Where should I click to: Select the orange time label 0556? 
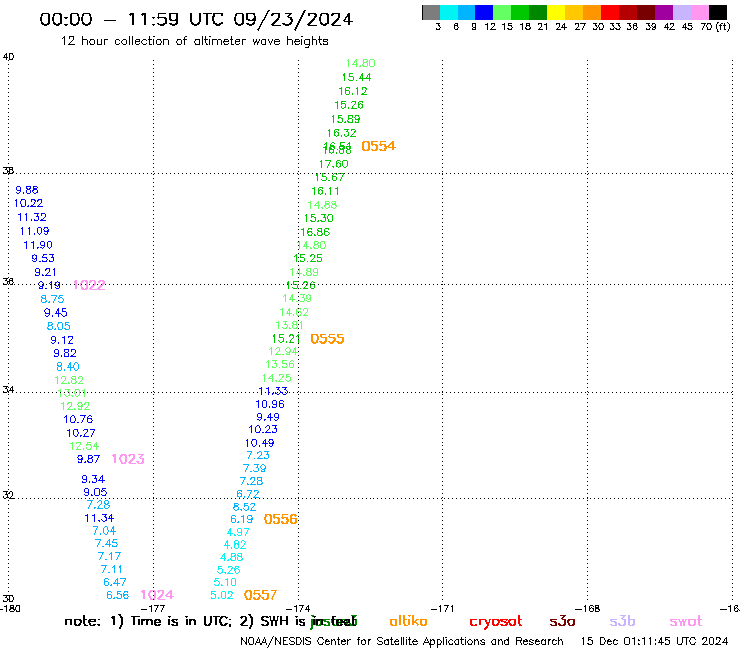[x=280, y=519]
